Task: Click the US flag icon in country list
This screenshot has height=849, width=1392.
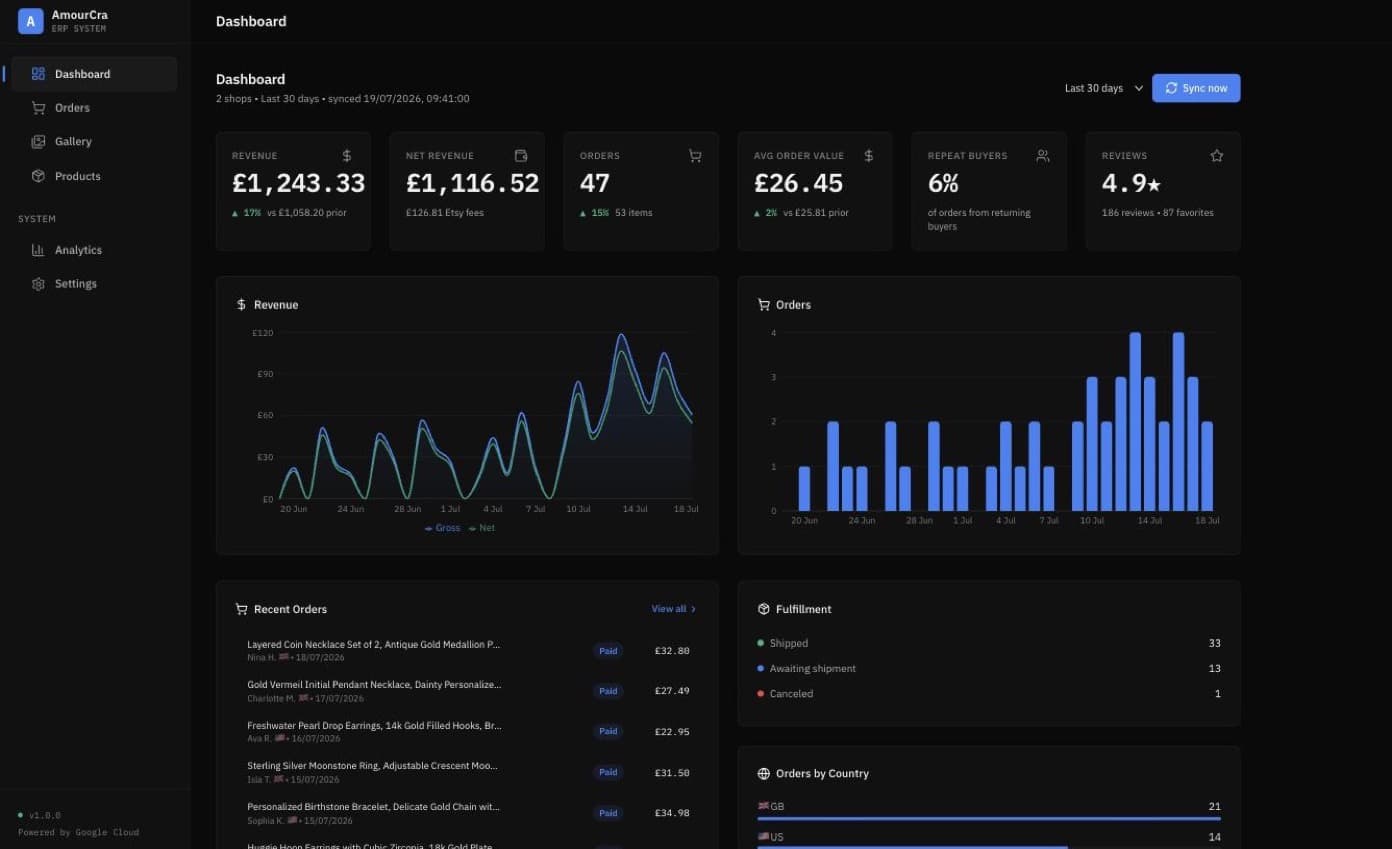Action: 764,837
